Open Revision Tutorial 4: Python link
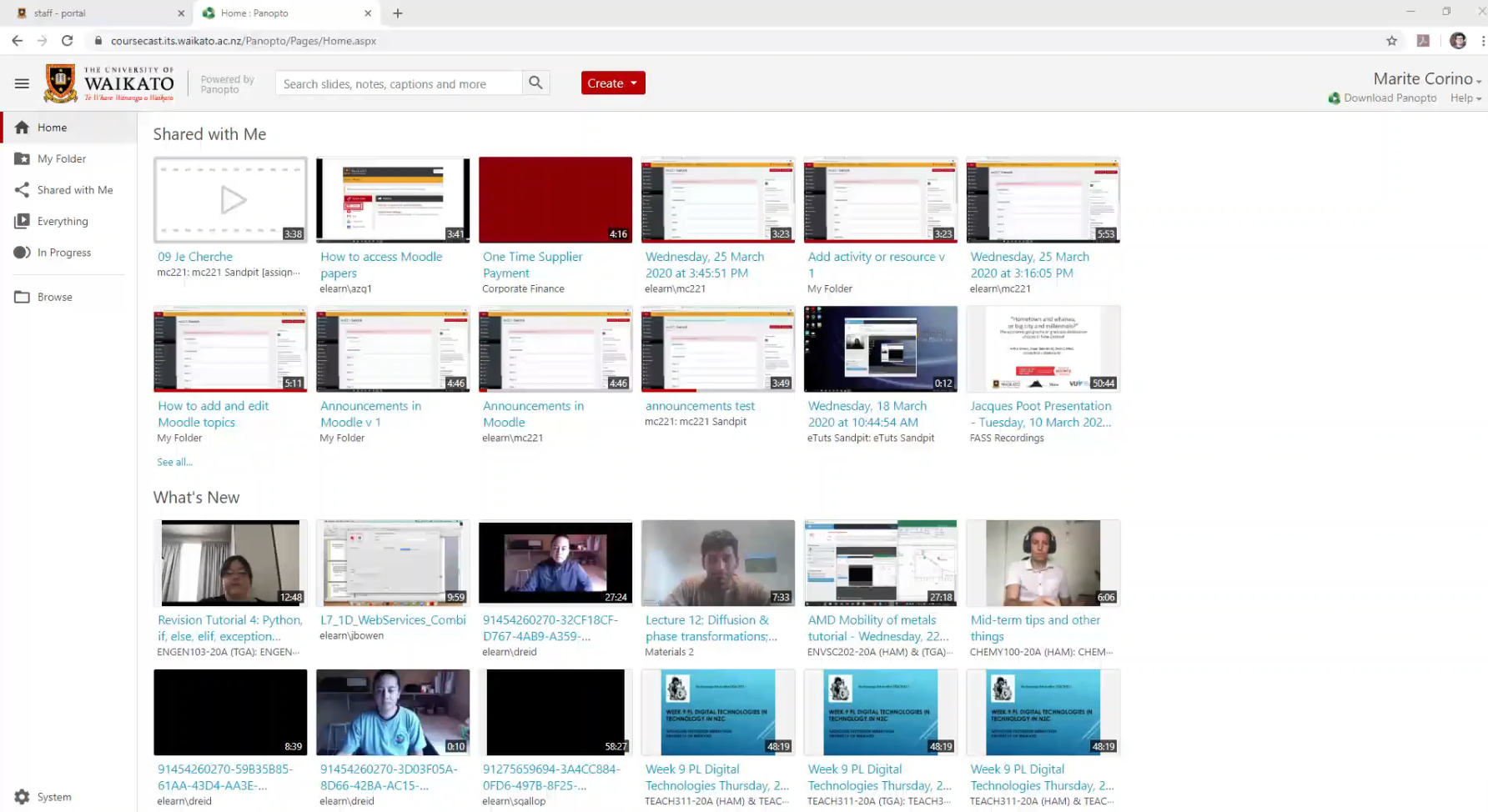Image resolution: width=1488 pixels, height=812 pixels. 229,628
